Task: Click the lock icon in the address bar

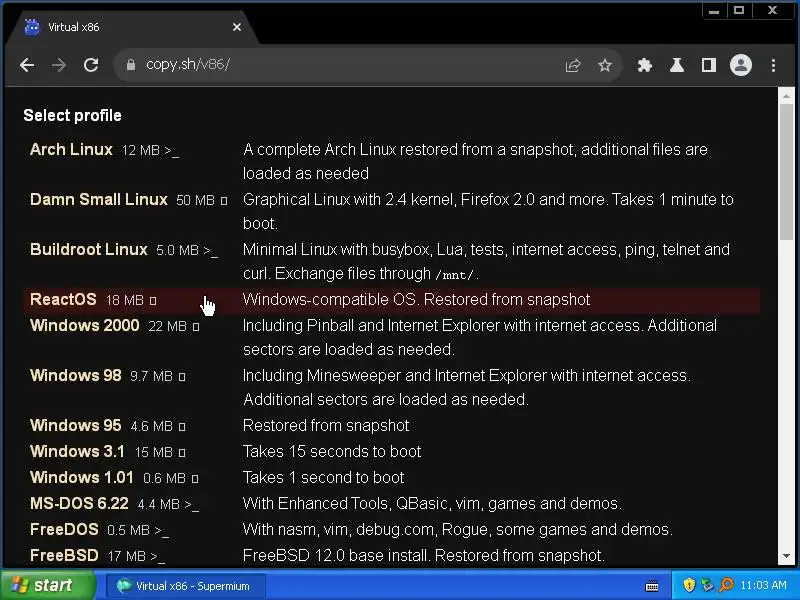Action: tap(131, 65)
